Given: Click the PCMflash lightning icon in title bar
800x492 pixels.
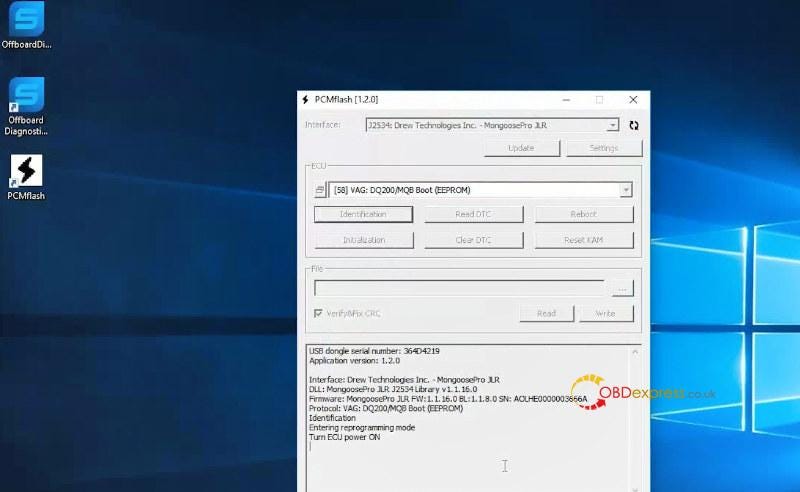Looking at the screenshot, I should coord(305,100).
